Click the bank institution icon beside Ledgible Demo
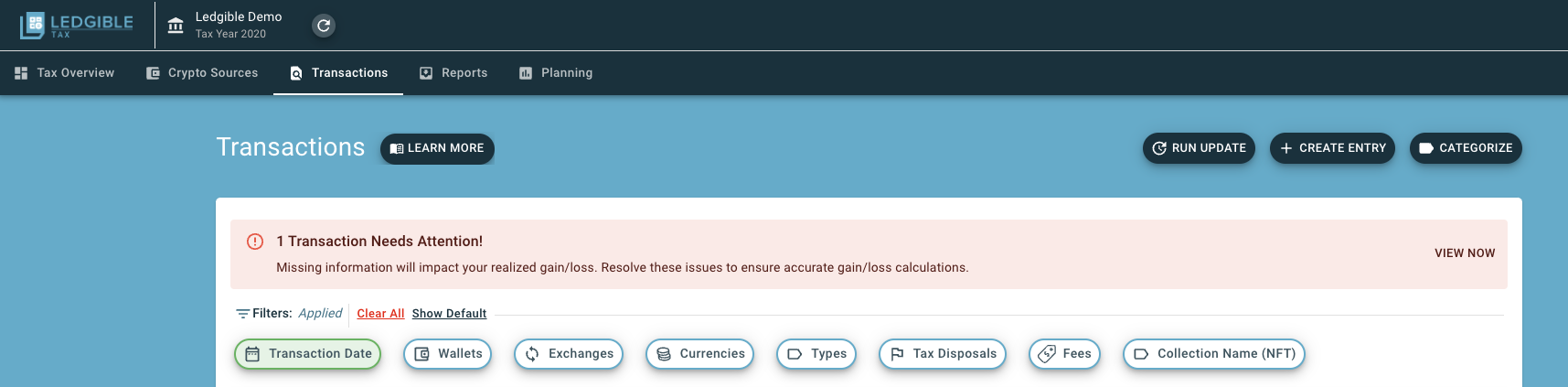Screen dimensions: 1568x387 pyautogui.click(x=176, y=26)
